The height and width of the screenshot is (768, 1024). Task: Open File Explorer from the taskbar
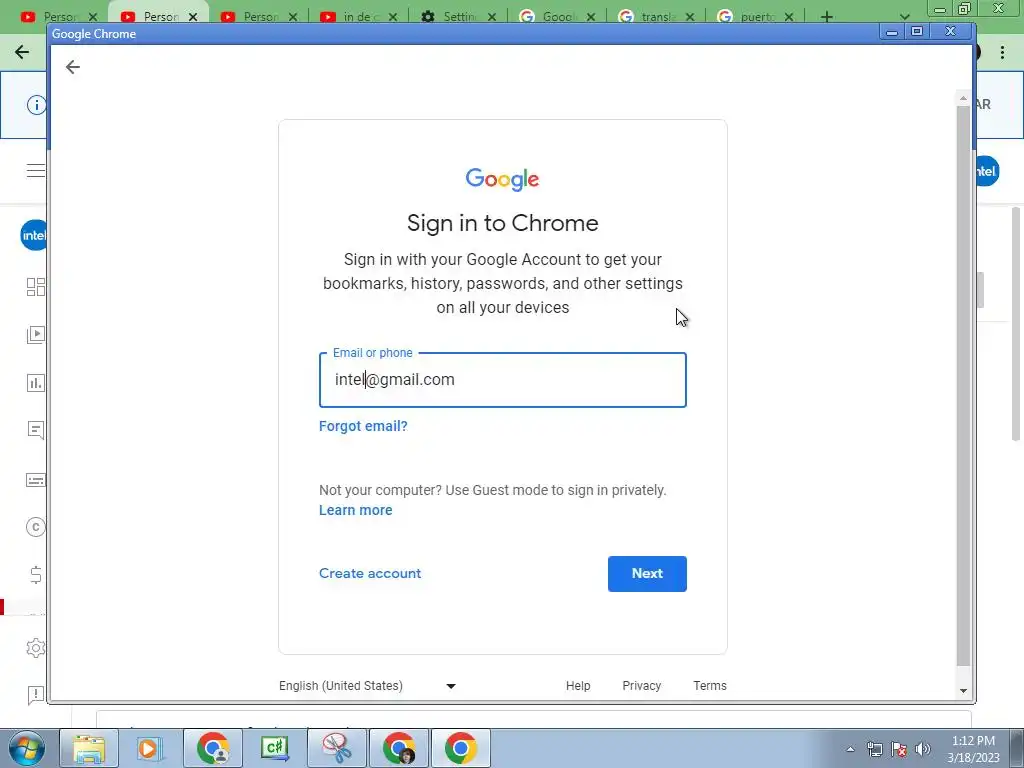click(x=89, y=748)
